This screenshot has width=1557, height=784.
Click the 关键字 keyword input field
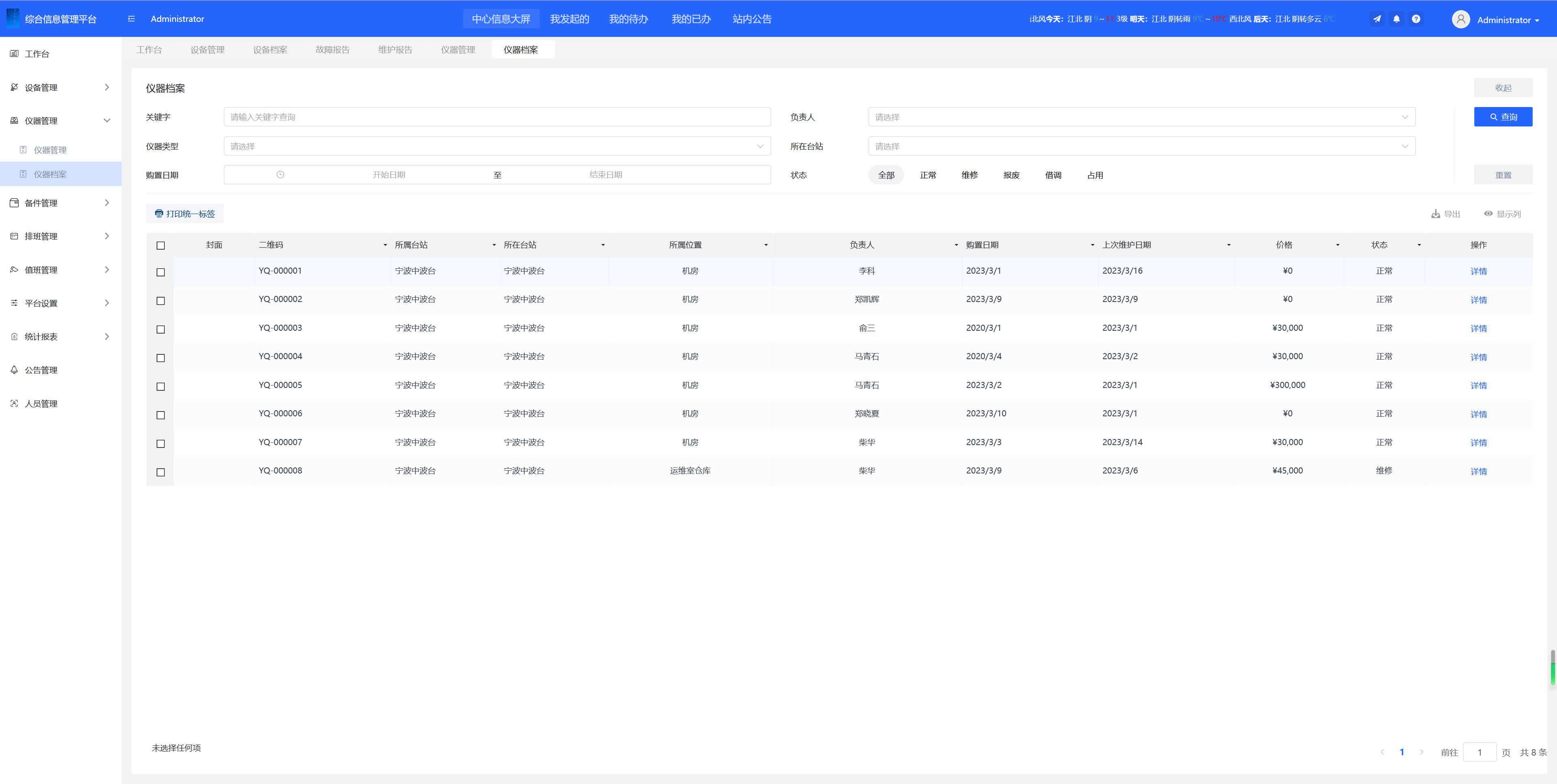(x=497, y=117)
